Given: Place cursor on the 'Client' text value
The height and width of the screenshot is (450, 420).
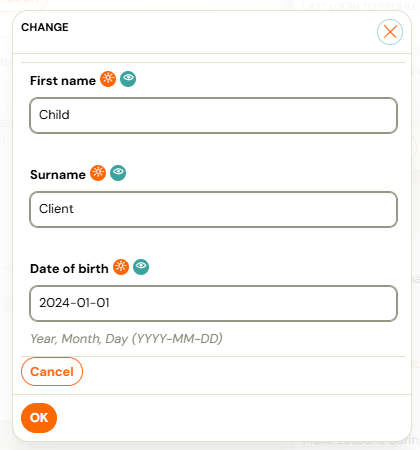Looking at the screenshot, I should pos(56,209).
